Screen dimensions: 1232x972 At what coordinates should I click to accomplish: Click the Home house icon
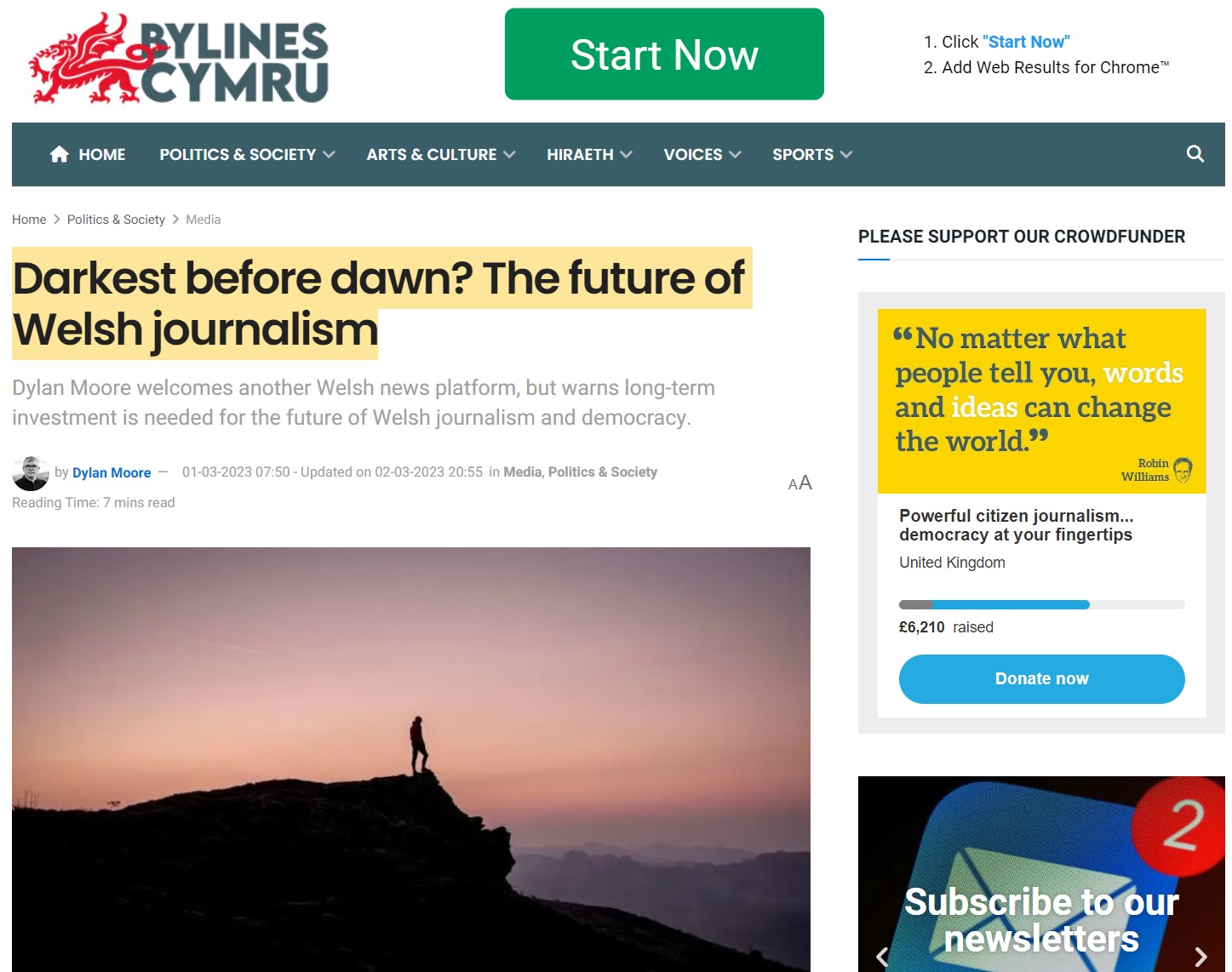pyautogui.click(x=59, y=154)
